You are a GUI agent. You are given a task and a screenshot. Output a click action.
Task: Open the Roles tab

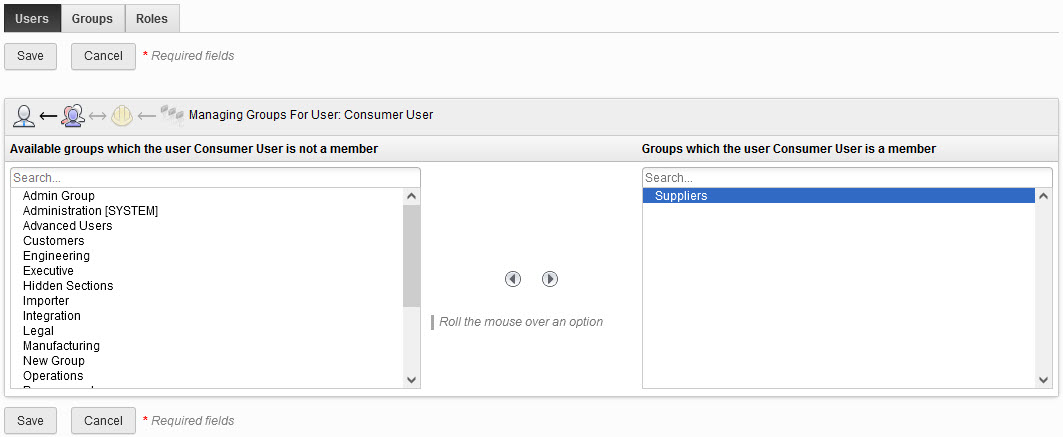(x=152, y=18)
